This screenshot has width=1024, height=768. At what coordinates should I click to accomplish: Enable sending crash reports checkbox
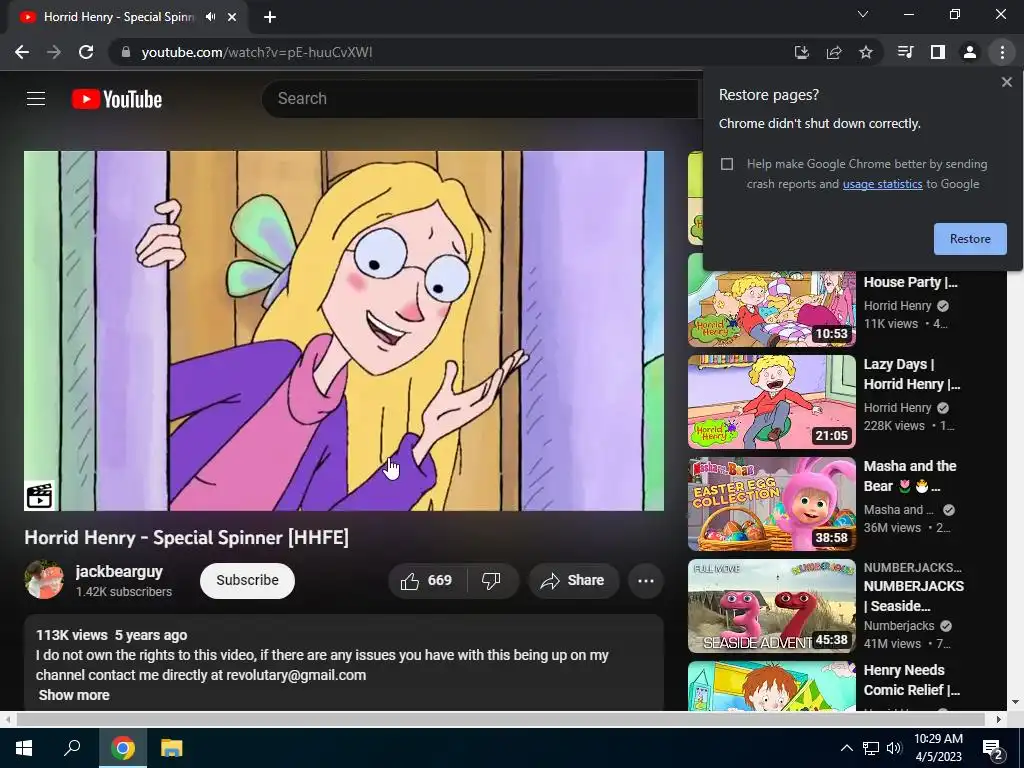click(x=727, y=164)
